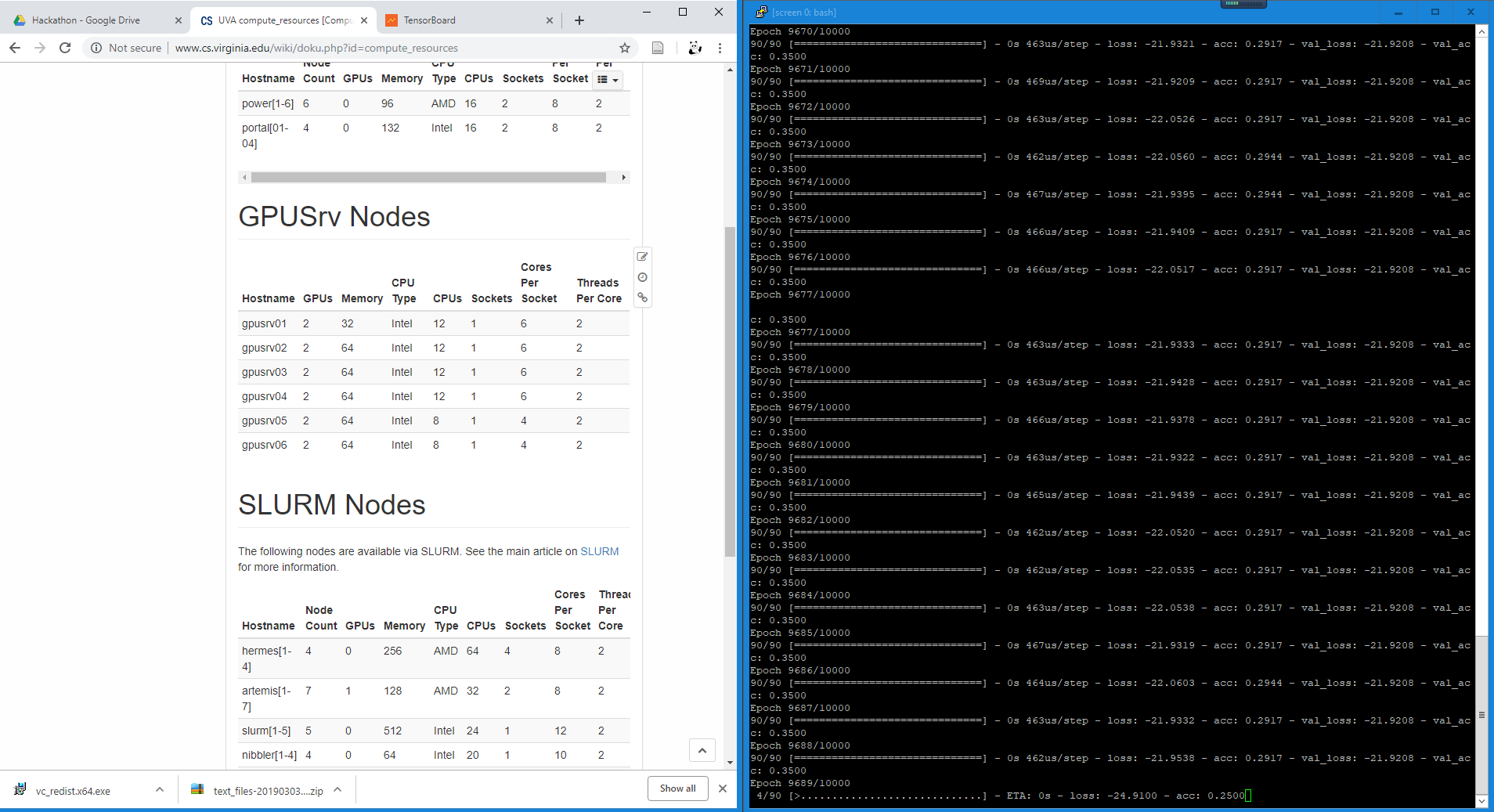Close the downloads bar

click(x=722, y=789)
